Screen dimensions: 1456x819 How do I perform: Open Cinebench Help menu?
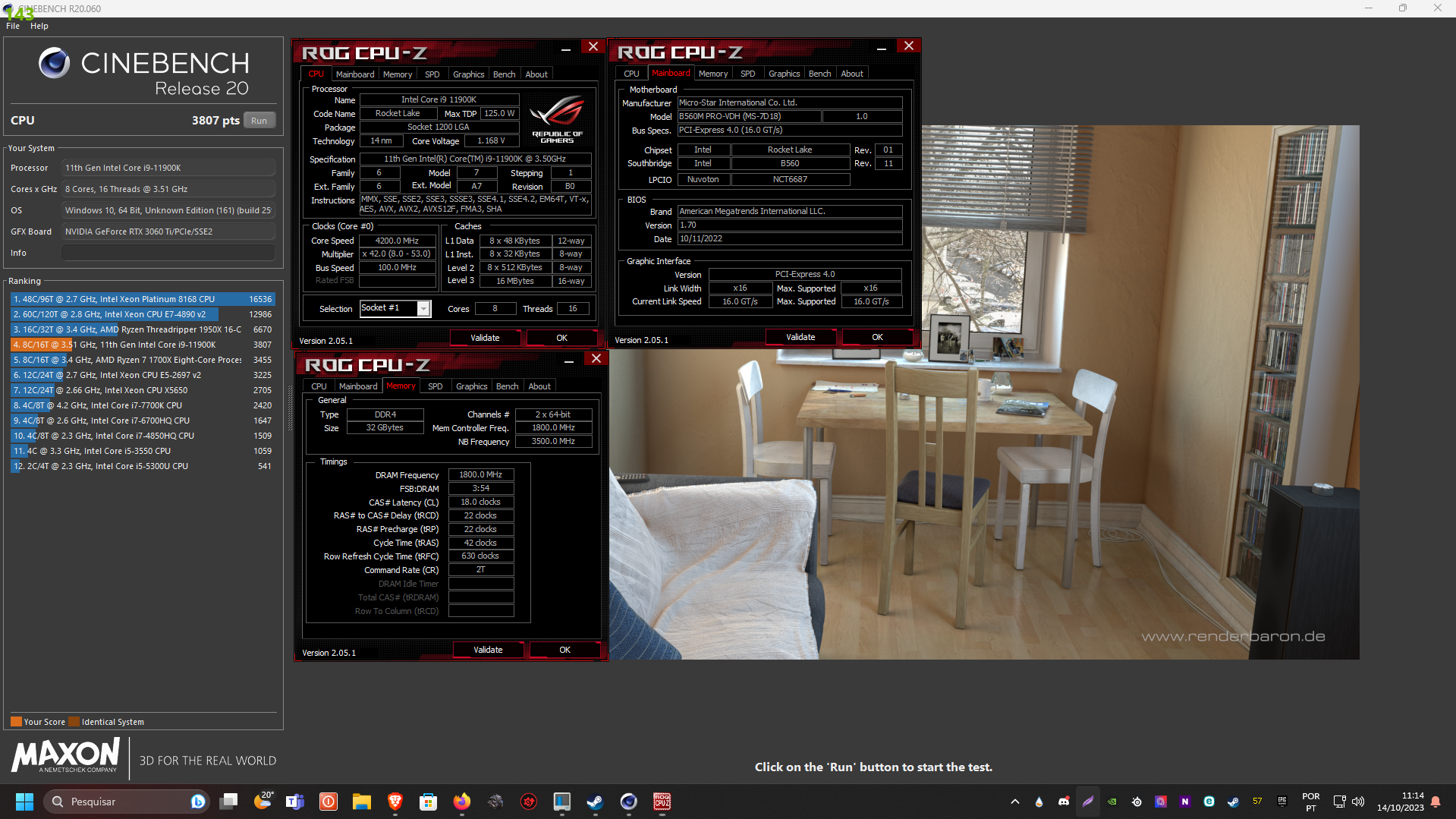39,26
